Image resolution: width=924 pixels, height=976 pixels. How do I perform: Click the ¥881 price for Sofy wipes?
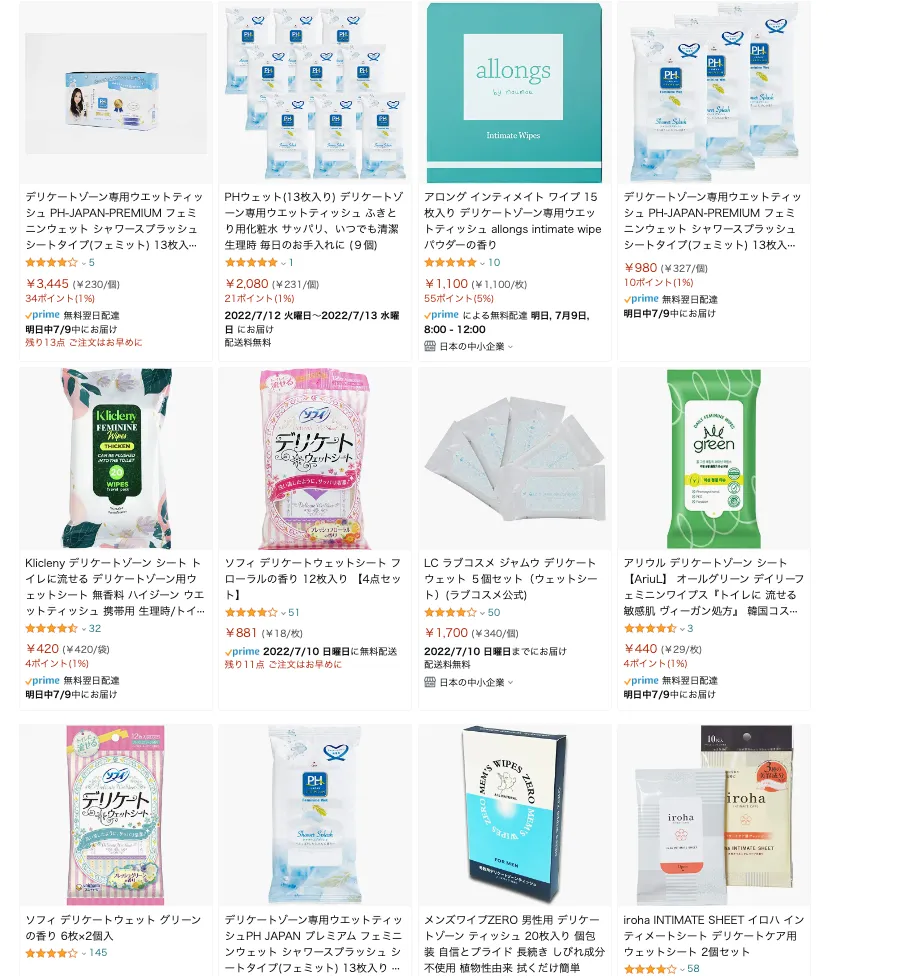point(241,633)
